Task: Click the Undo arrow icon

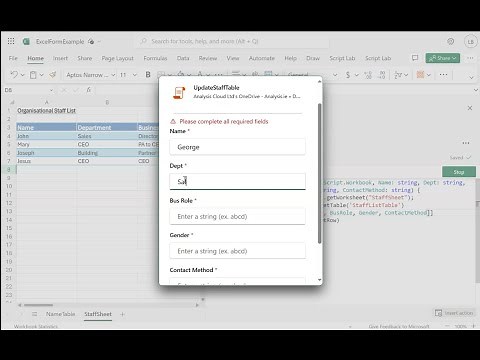Action: click(x=14, y=75)
